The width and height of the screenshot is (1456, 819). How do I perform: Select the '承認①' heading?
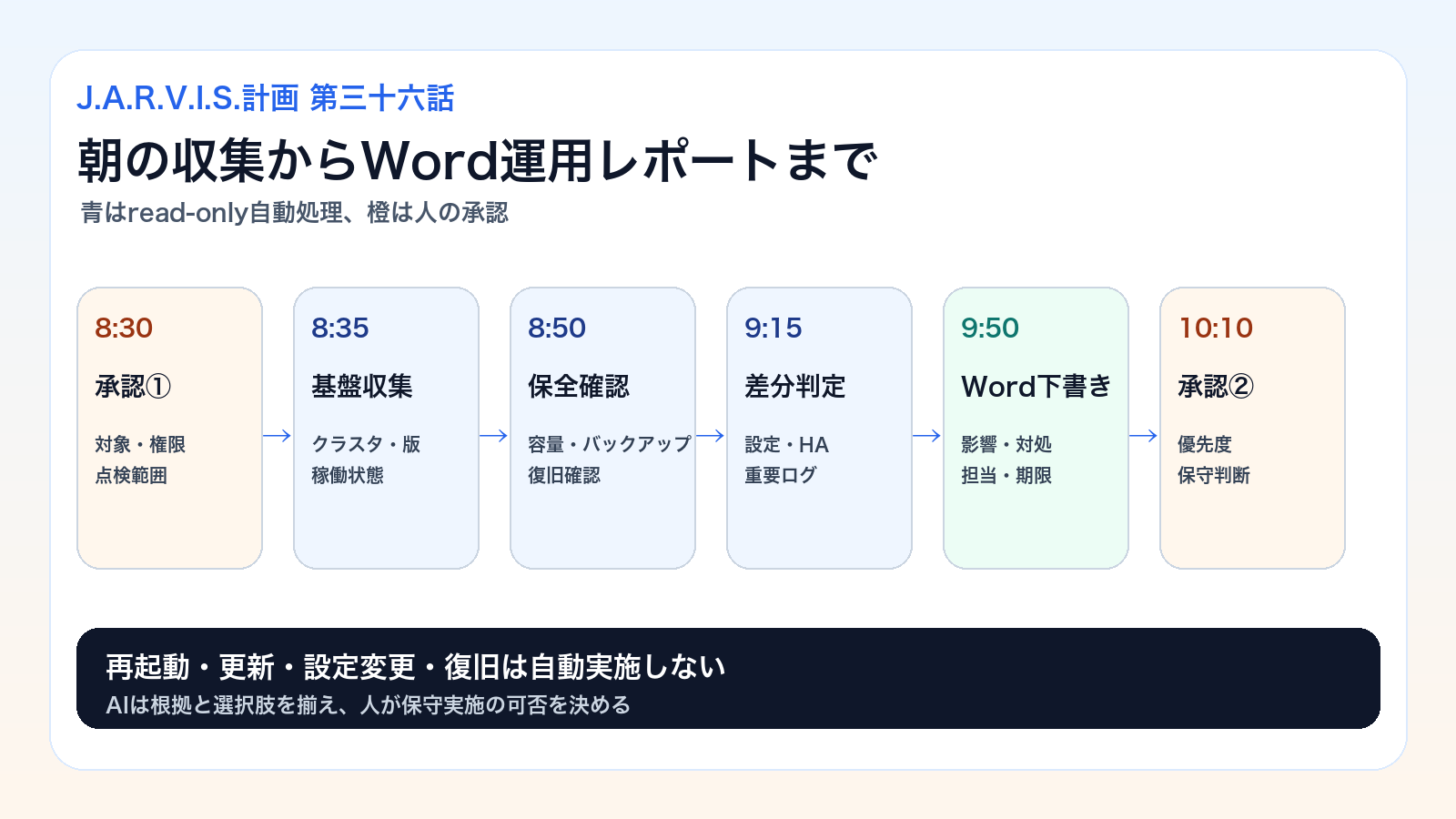tap(133, 387)
